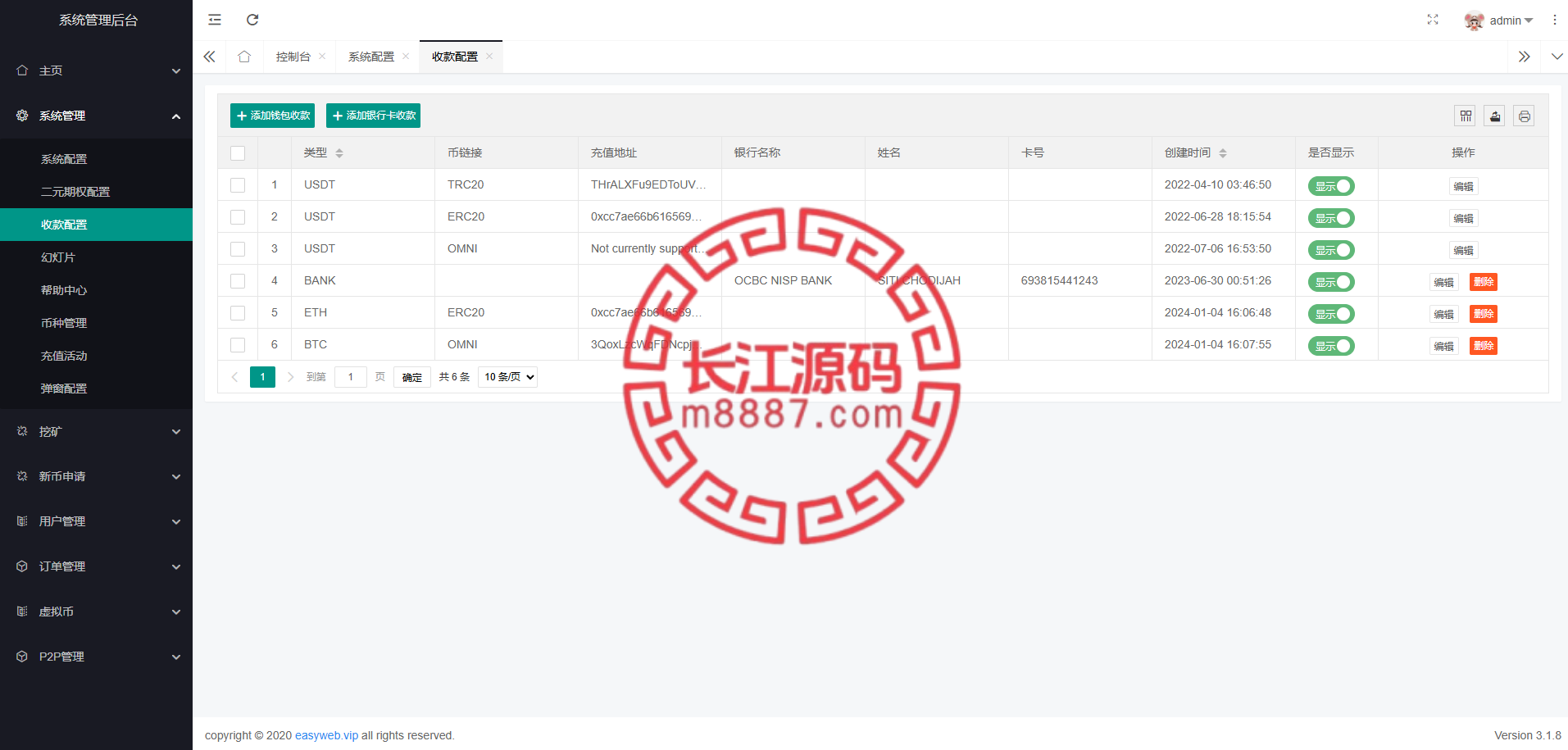
Task: Open 币种管理 in the sidebar
Action: [x=96, y=323]
